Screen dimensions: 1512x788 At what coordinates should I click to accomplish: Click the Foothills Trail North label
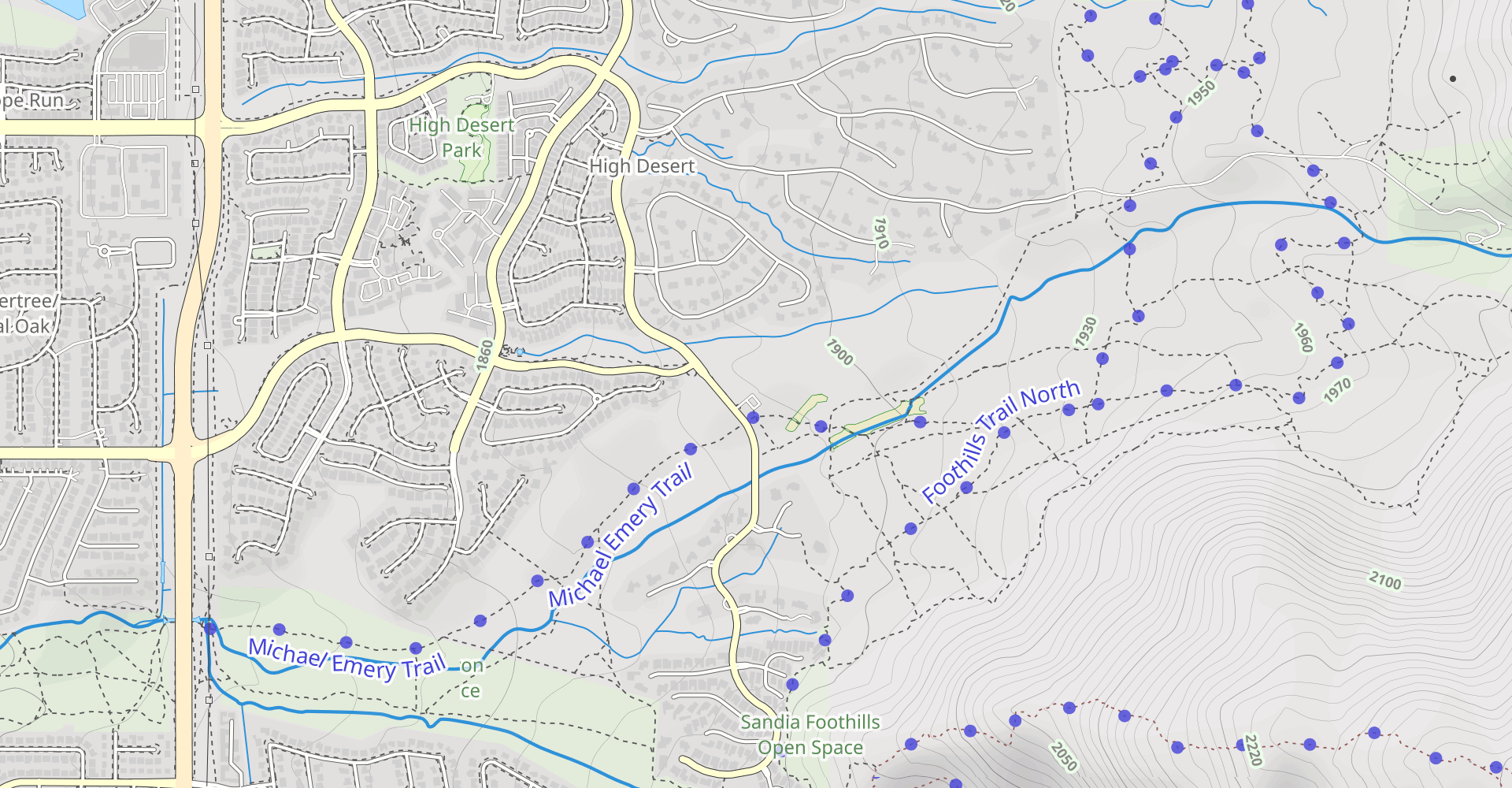[1001, 440]
